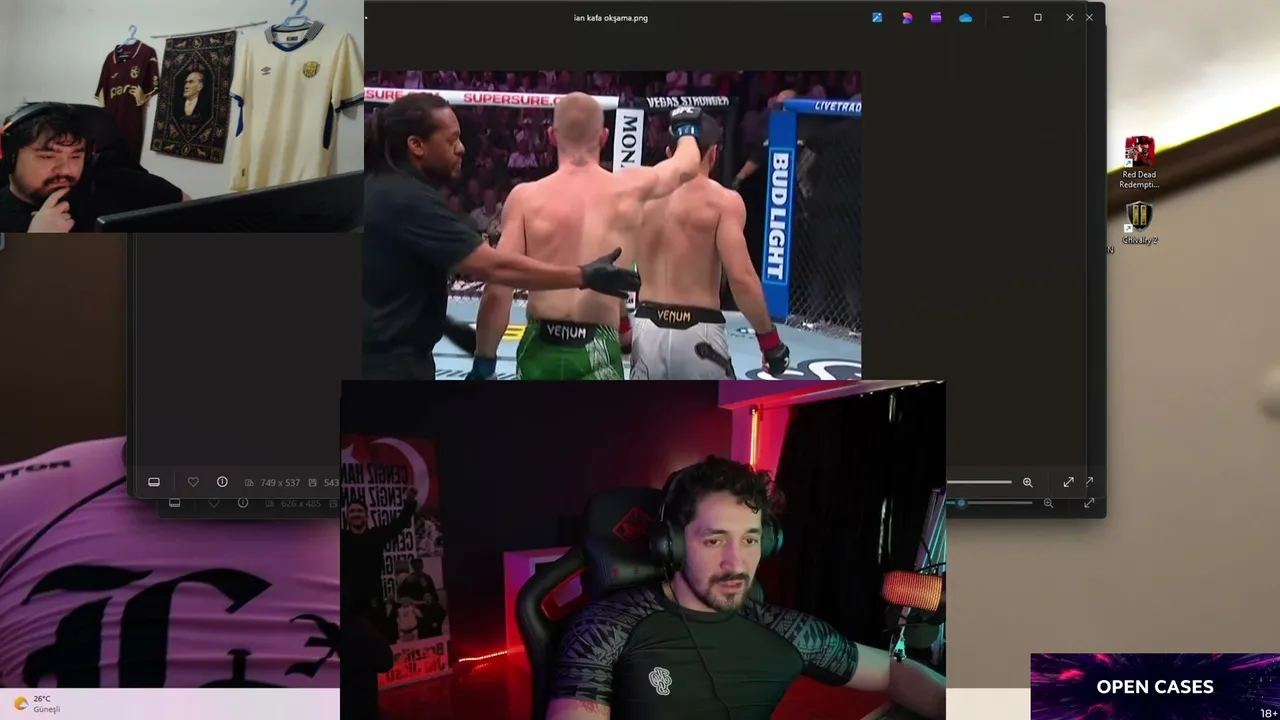Minimize the front Photos window
This screenshot has height=720, width=1280.
click(1006, 17)
